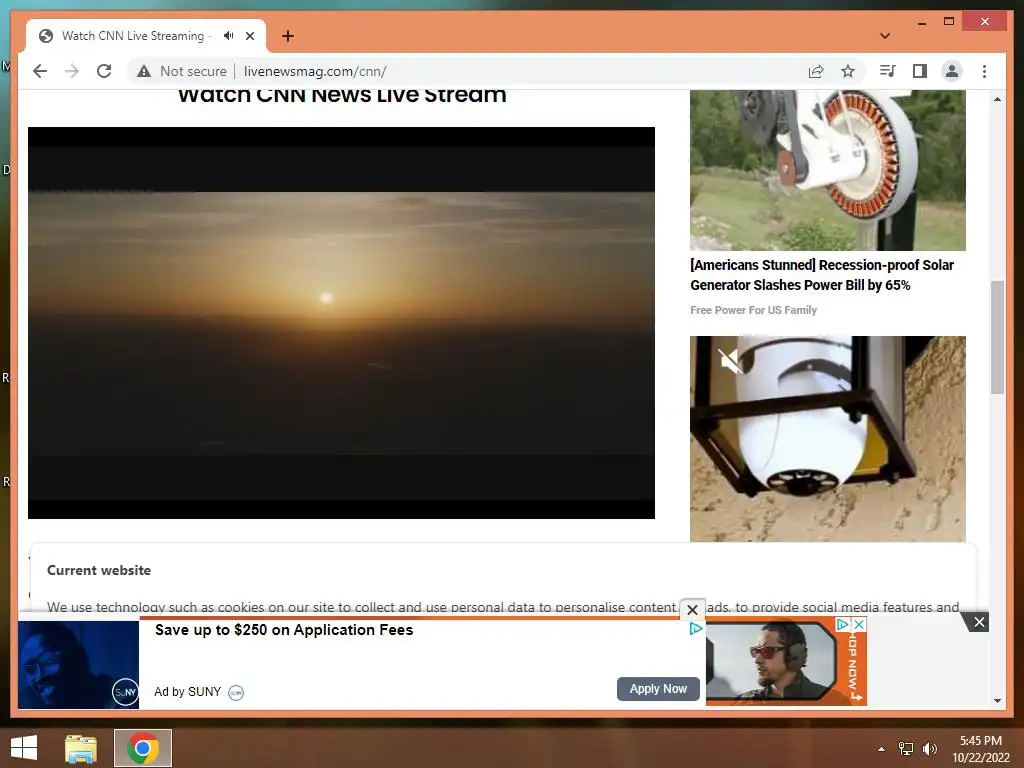Close the Watch CNN Live Streaming tab
This screenshot has width=1024, height=768.
[x=250, y=36]
